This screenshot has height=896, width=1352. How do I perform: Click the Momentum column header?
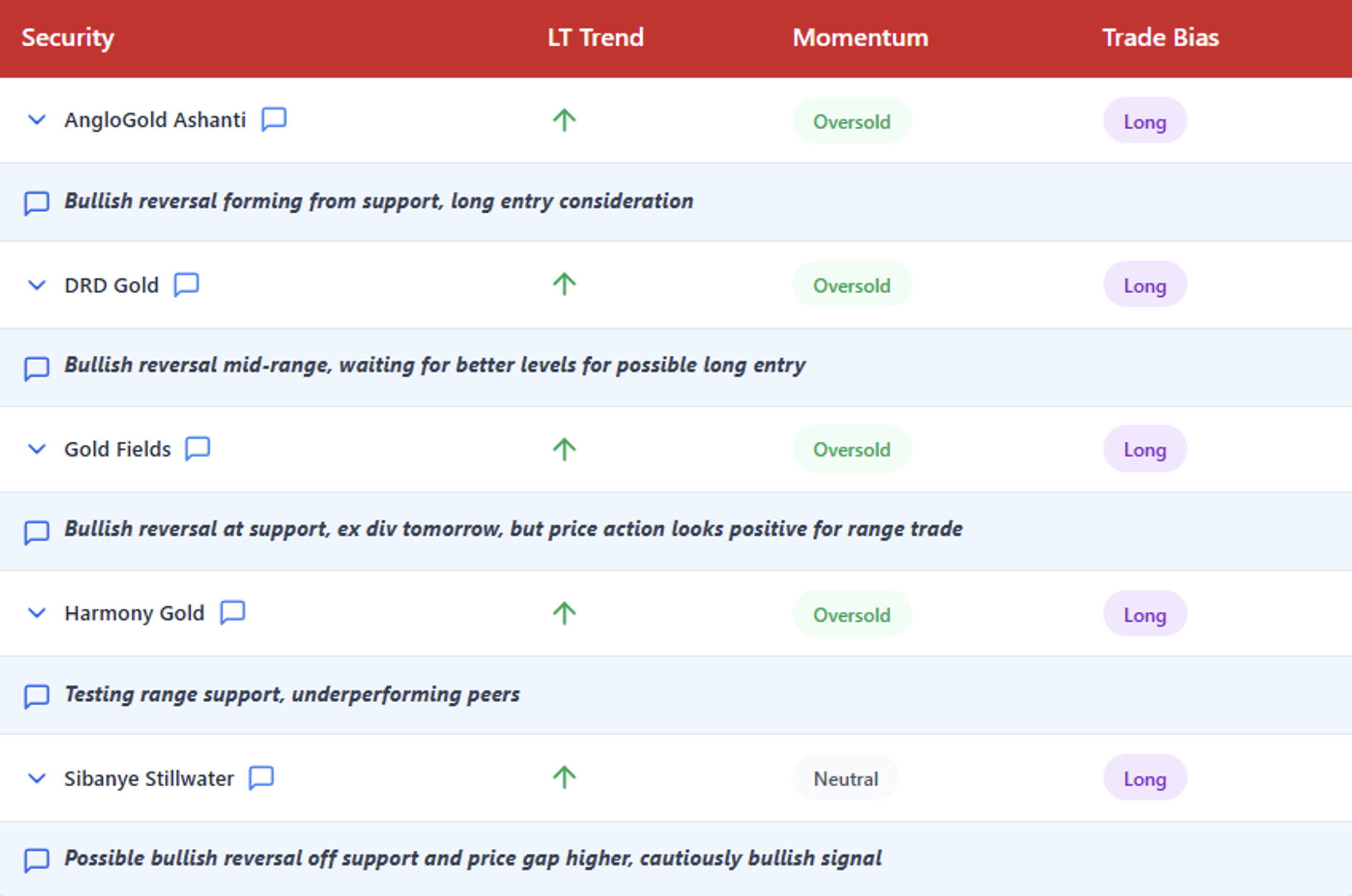tap(860, 38)
